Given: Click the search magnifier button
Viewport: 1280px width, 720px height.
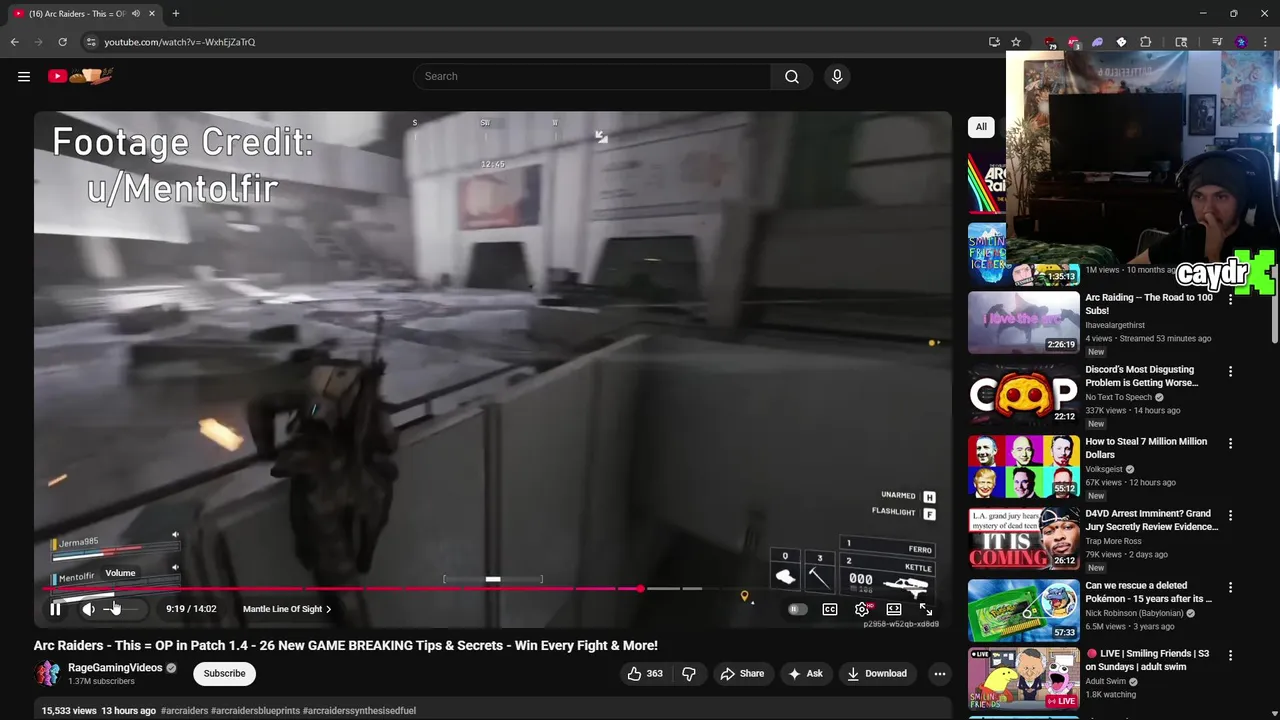Looking at the screenshot, I should 791,76.
